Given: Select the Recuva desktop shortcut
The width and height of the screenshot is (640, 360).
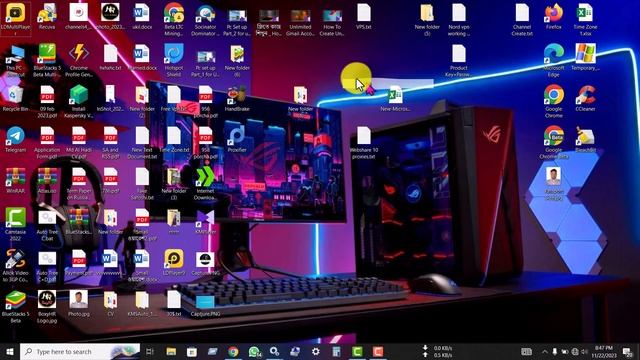Looking at the screenshot, I should click(x=47, y=16).
